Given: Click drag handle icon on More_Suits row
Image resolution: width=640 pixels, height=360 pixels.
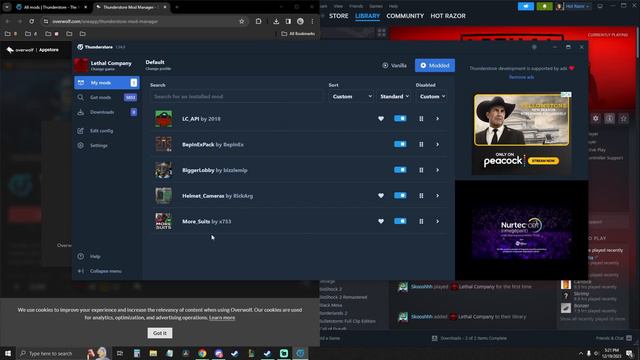Looking at the screenshot, I should pos(421,222).
